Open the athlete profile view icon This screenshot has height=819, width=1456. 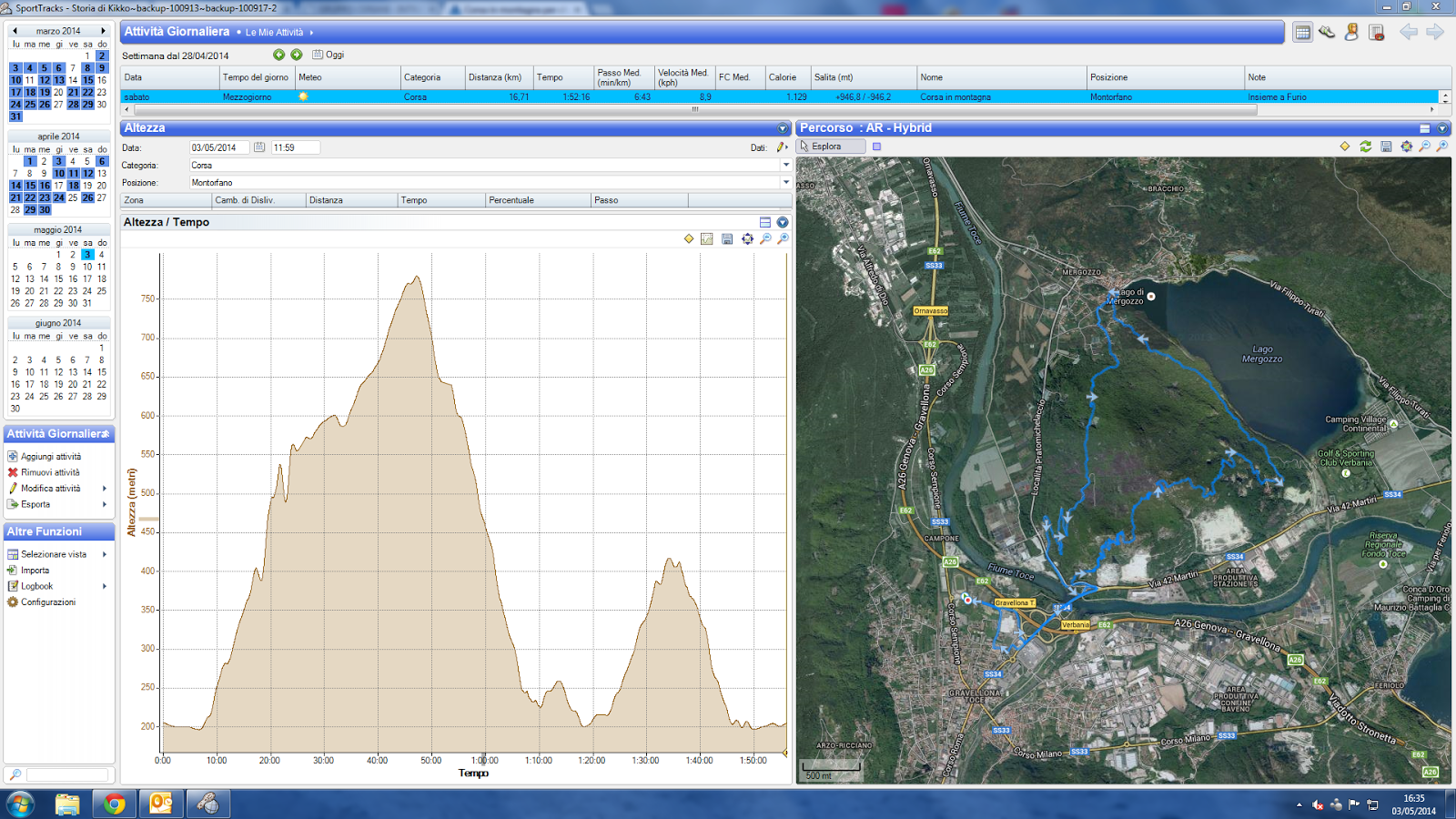(1351, 33)
